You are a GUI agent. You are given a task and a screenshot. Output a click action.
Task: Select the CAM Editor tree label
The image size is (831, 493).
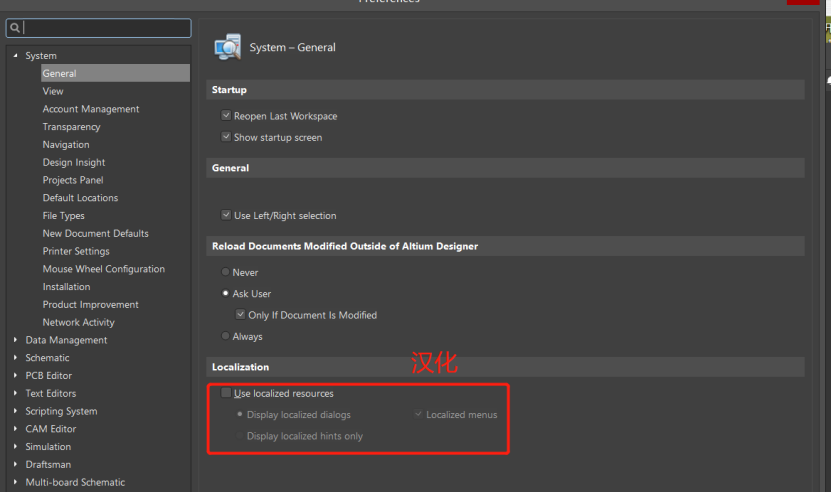(50, 429)
